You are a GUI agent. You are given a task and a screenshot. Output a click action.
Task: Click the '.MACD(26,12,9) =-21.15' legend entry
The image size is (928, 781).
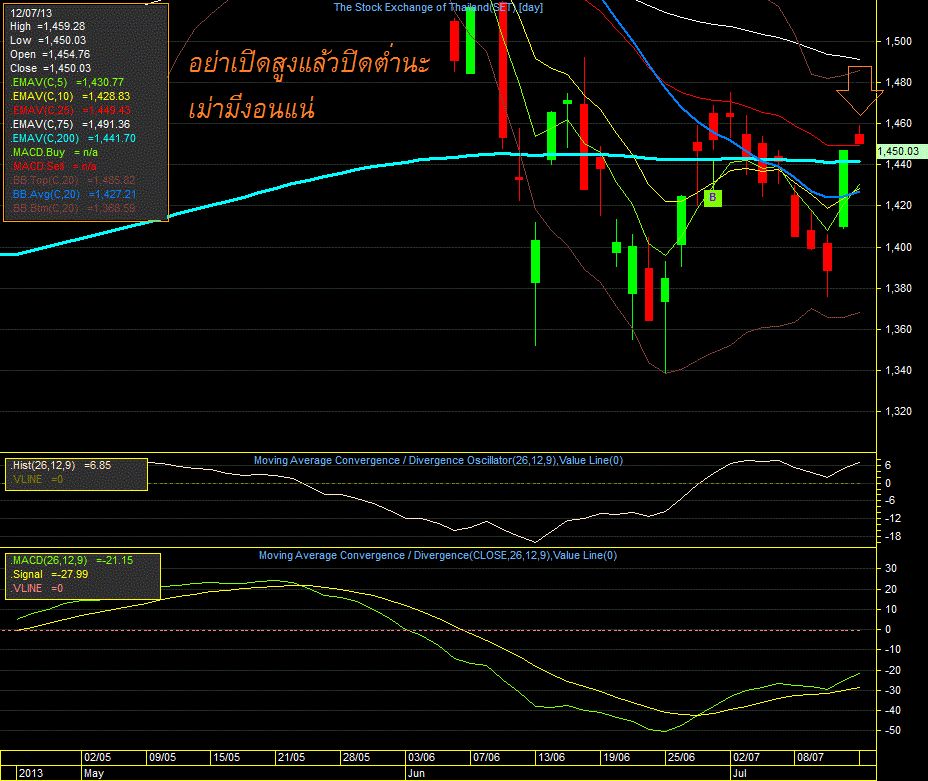click(x=72, y=560)
